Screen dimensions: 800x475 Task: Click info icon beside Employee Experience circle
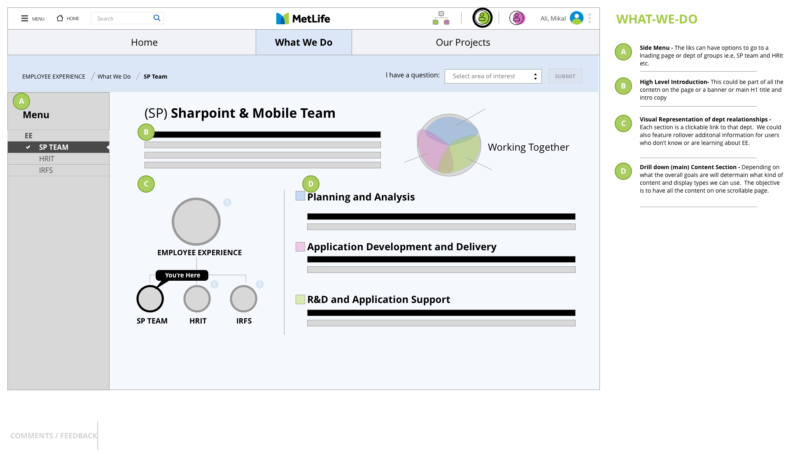[x=227, y=203]
